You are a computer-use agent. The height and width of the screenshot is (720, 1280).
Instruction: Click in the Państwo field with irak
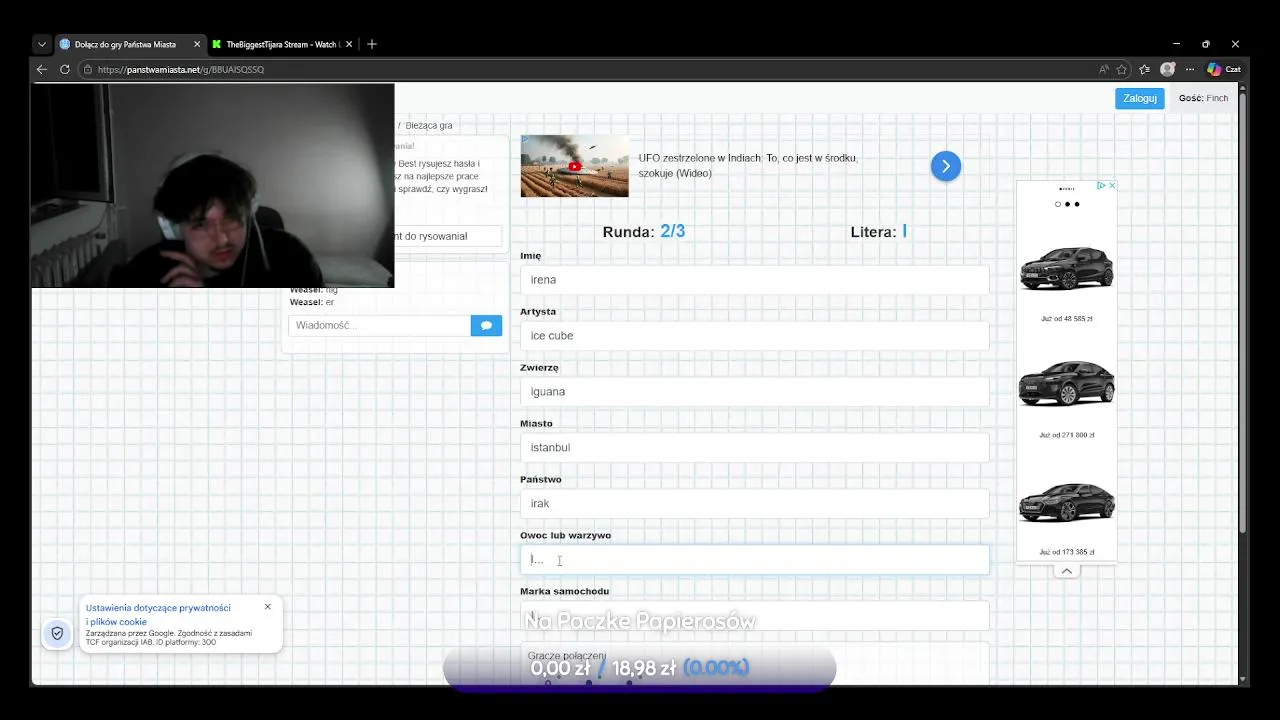pos(754,504)
